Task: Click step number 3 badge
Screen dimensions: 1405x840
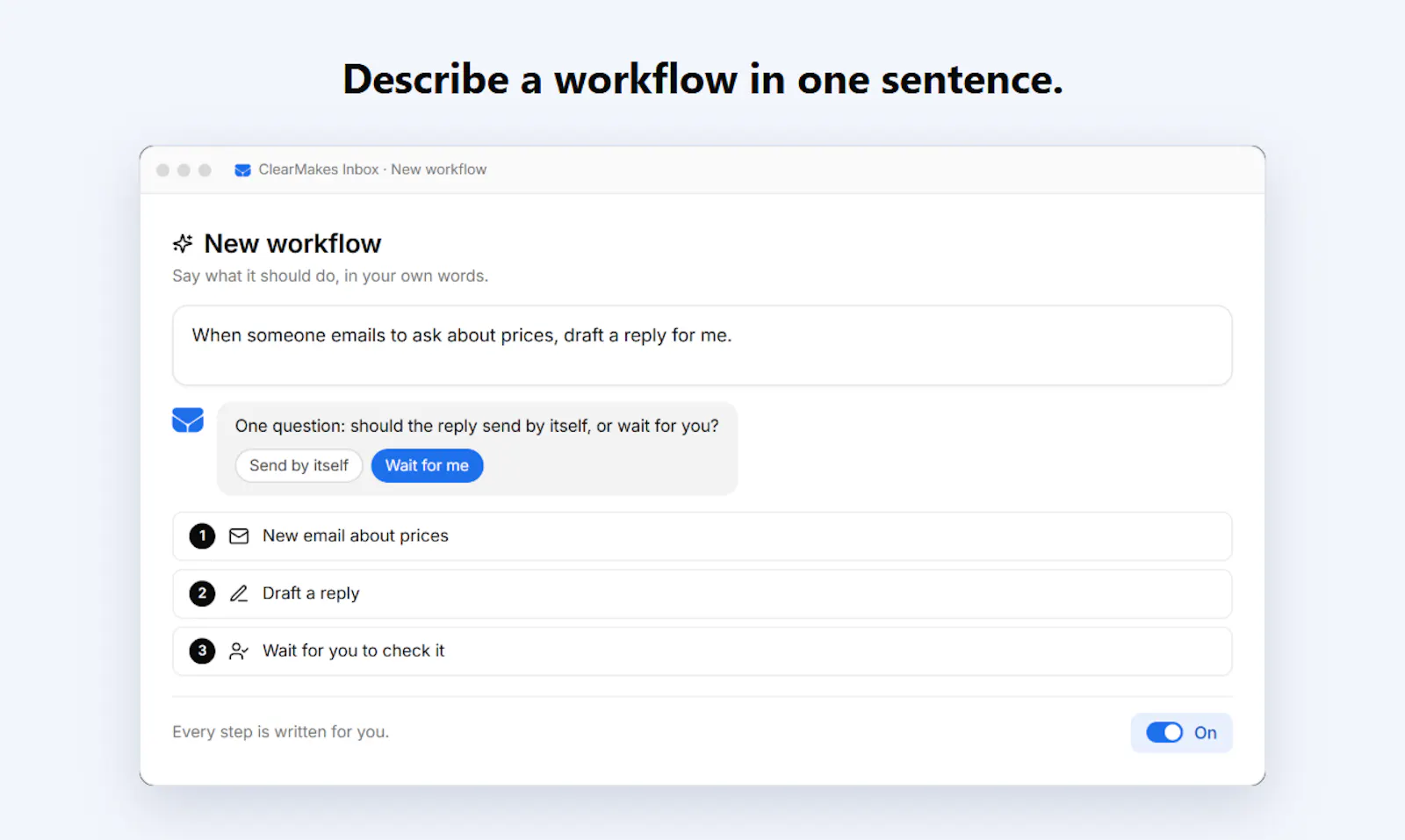Action: click(x=202, y=651)
